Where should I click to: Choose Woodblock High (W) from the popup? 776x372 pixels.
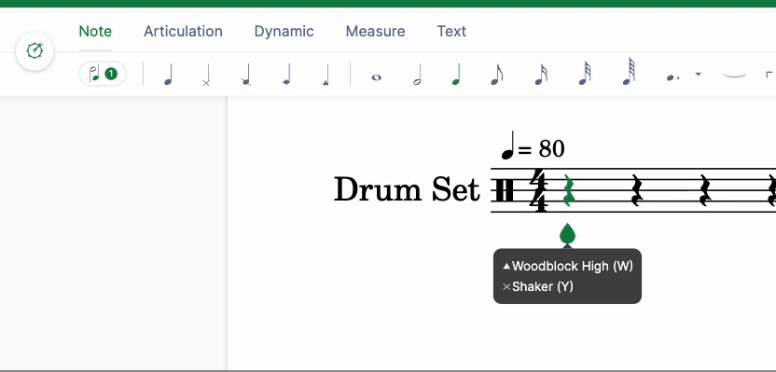pos(568,266)
